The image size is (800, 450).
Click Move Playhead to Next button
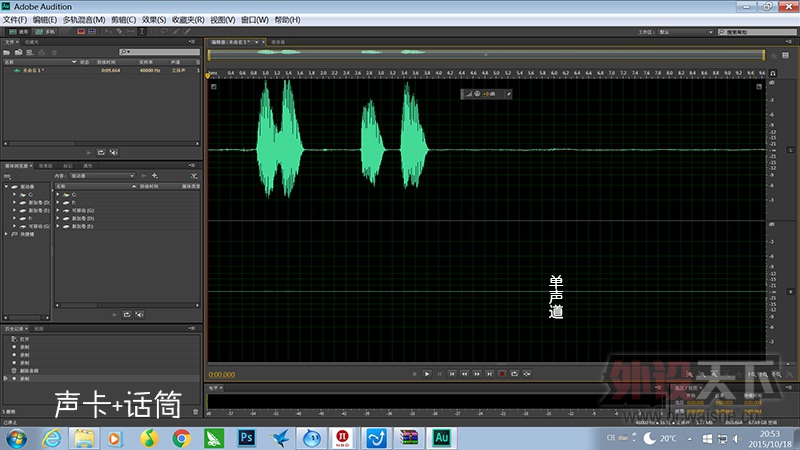pos(489,374)
